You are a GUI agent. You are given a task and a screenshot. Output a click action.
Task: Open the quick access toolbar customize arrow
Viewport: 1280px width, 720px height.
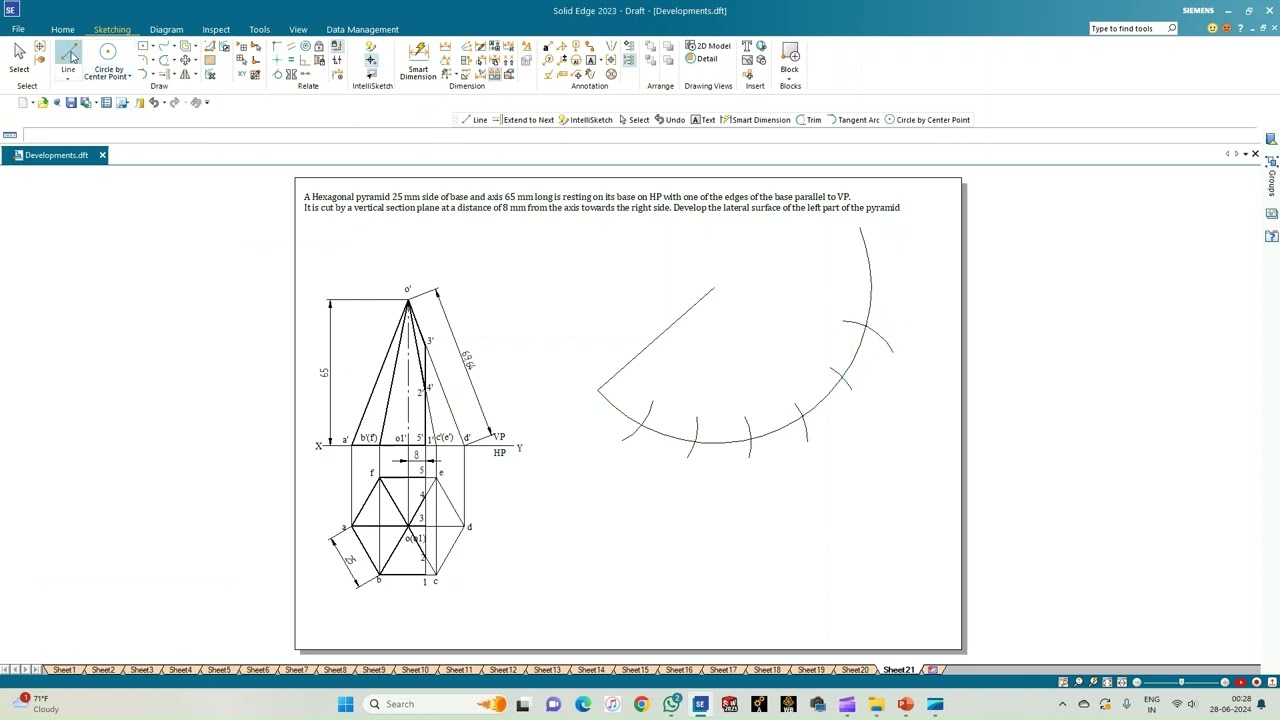click(207, 102)
